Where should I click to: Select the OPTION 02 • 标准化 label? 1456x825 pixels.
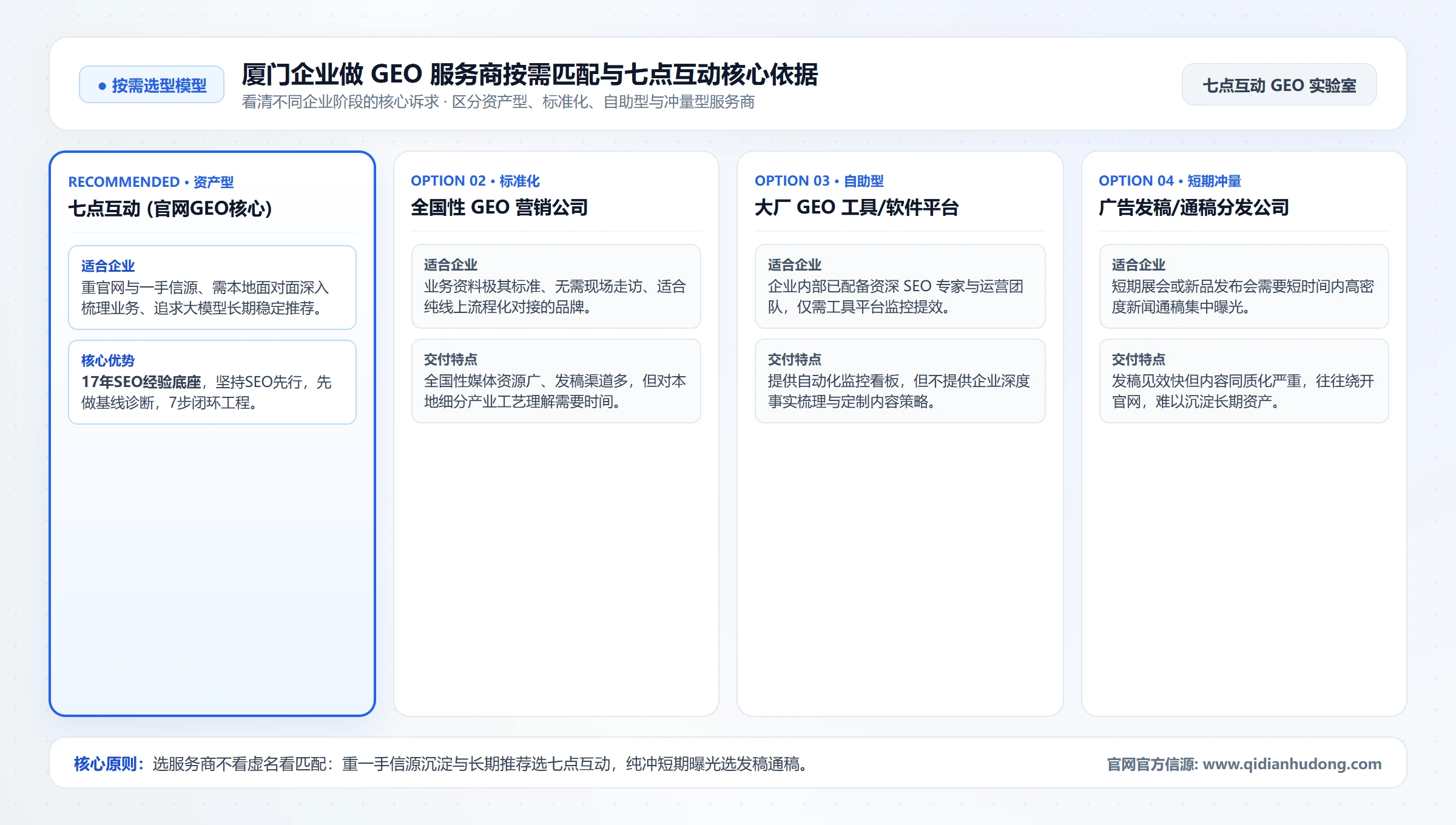click(x=475, y=181)
